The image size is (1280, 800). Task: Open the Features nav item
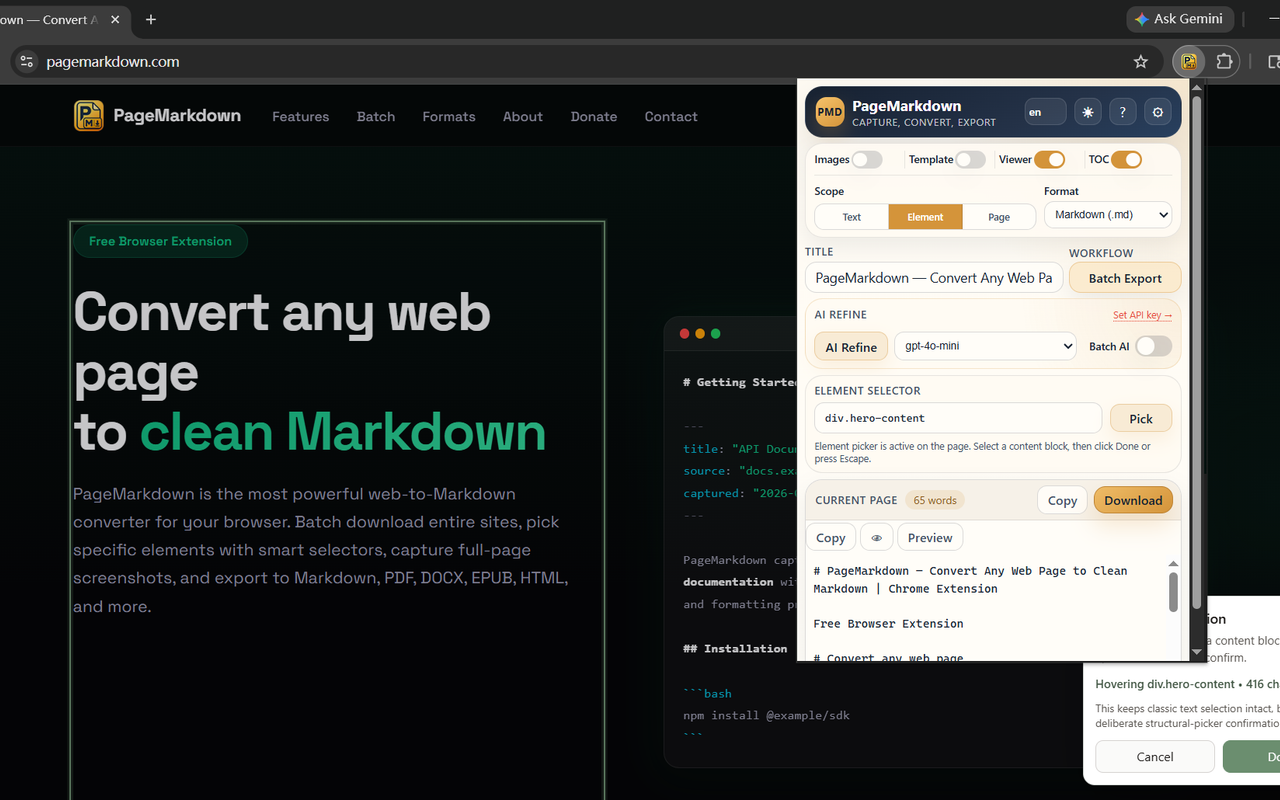click(x=300, y=116)
